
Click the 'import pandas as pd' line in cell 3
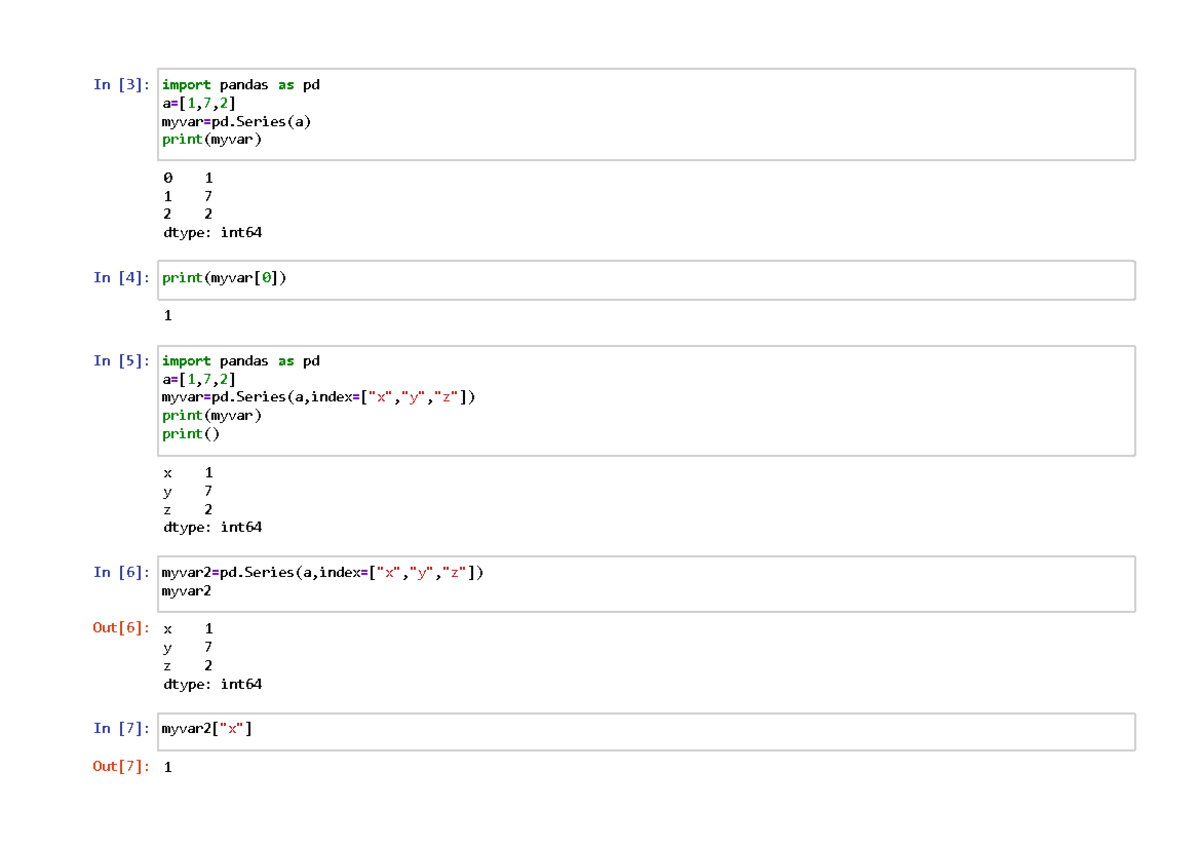point(241,85)
